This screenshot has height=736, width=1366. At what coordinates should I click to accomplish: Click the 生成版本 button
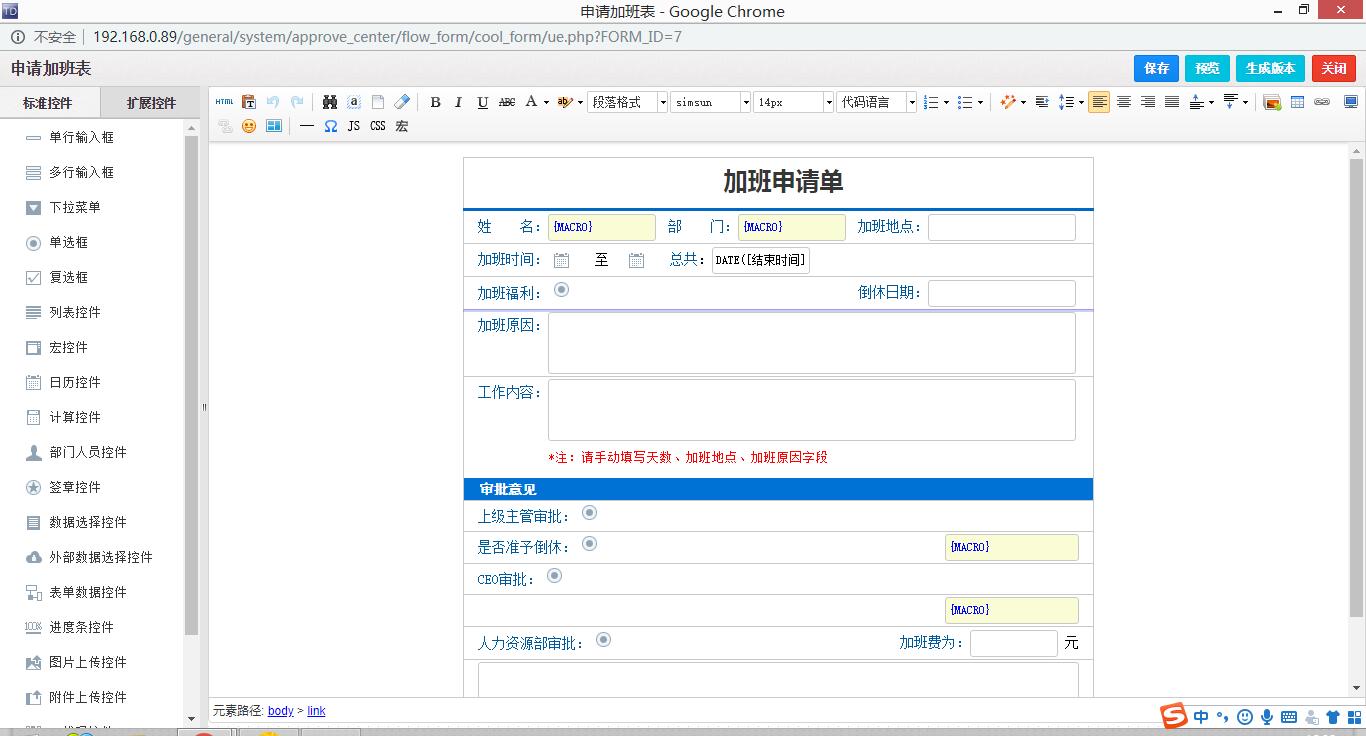click(1270, 68)
